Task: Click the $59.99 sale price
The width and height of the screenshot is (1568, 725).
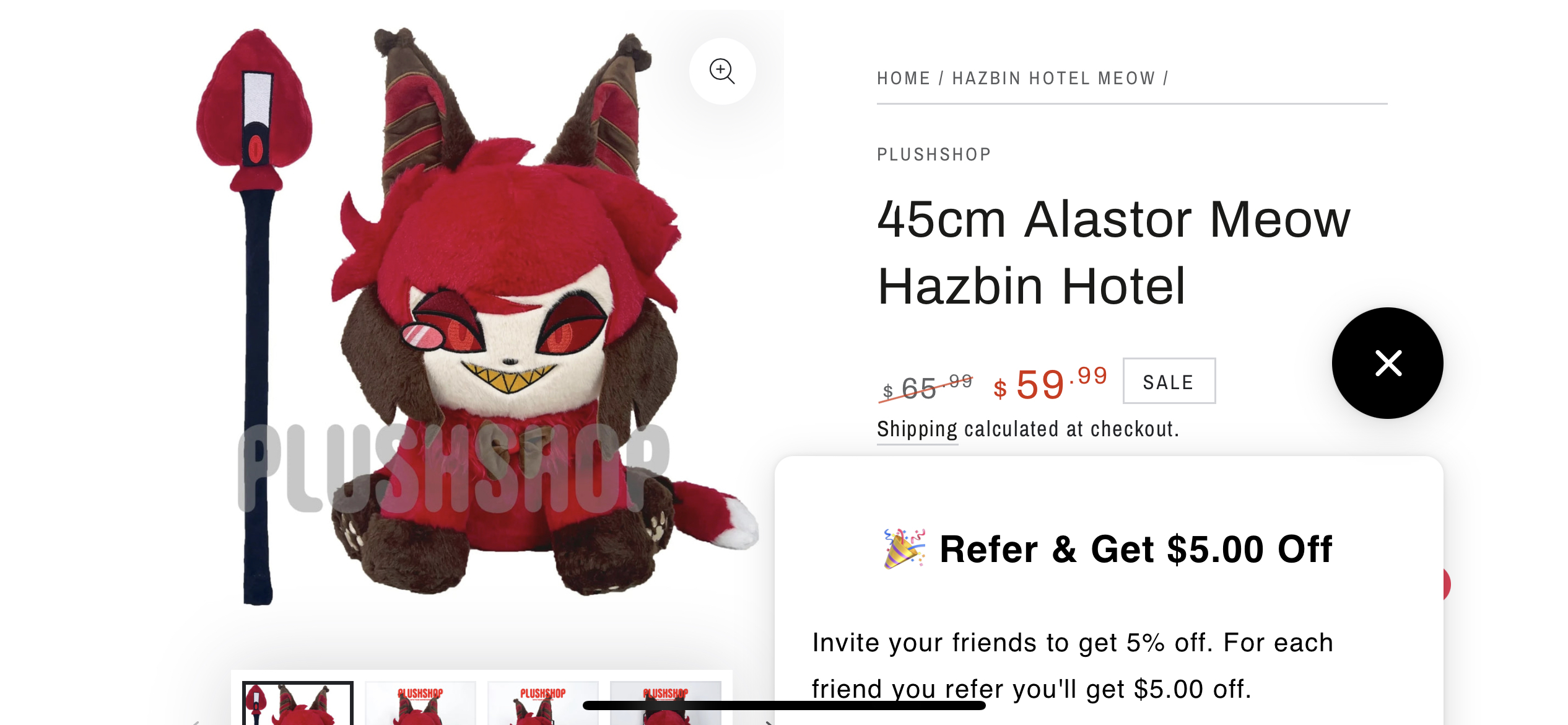Action: (1050, 383)
